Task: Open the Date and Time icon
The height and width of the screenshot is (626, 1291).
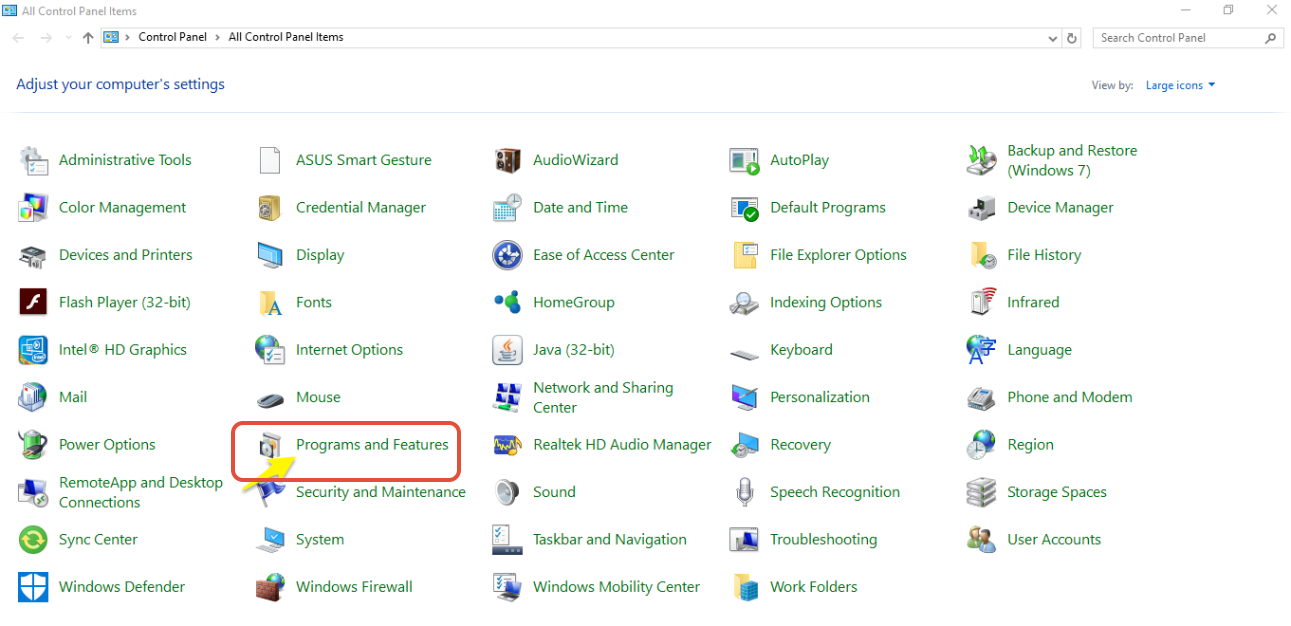Action: click(x=507, y=208)
